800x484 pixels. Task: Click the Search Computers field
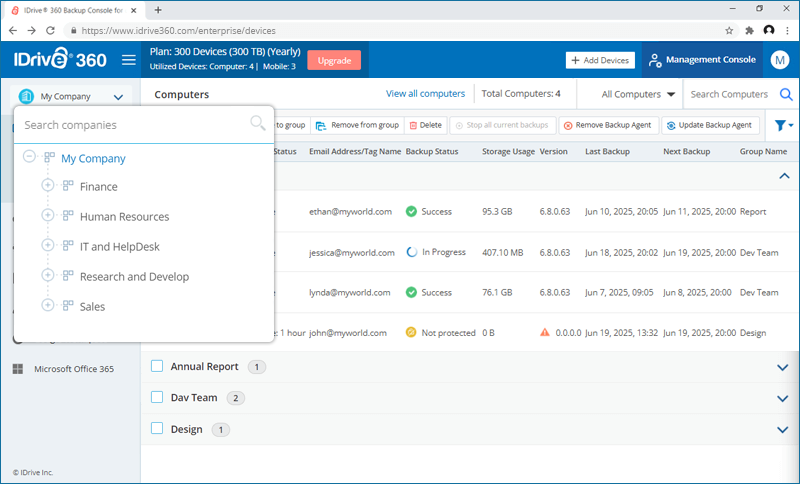(730, 94)
